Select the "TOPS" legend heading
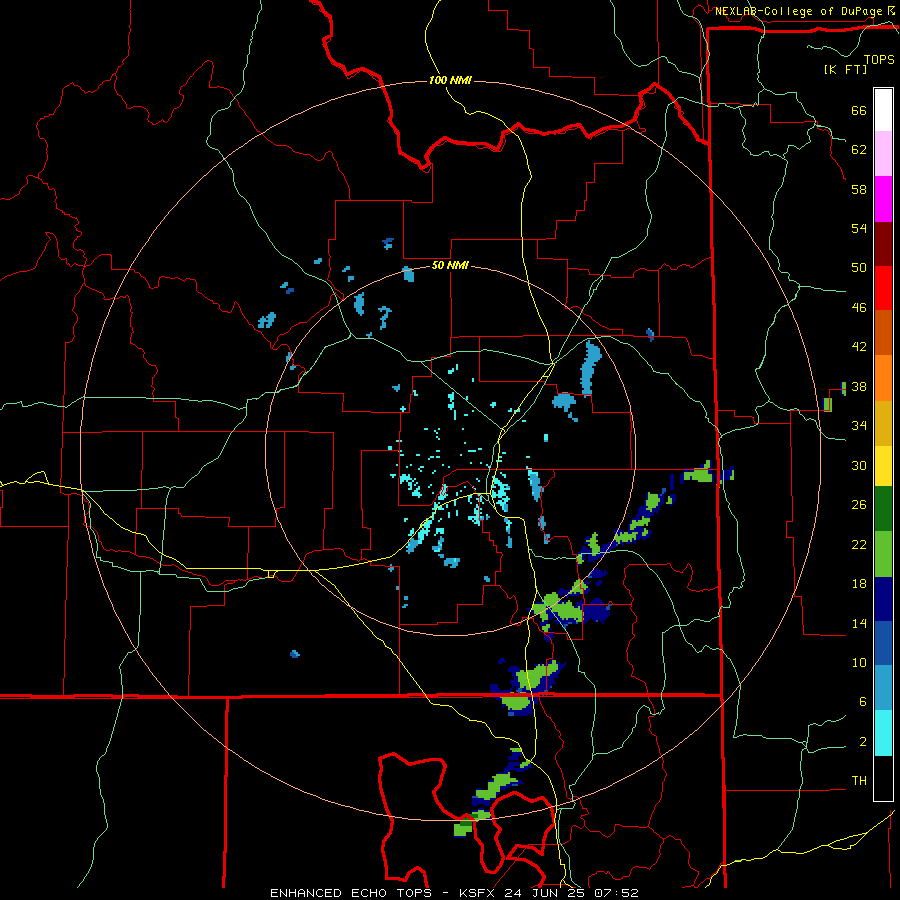The height and width of the screenshot is (900, 900). (879, 59)
